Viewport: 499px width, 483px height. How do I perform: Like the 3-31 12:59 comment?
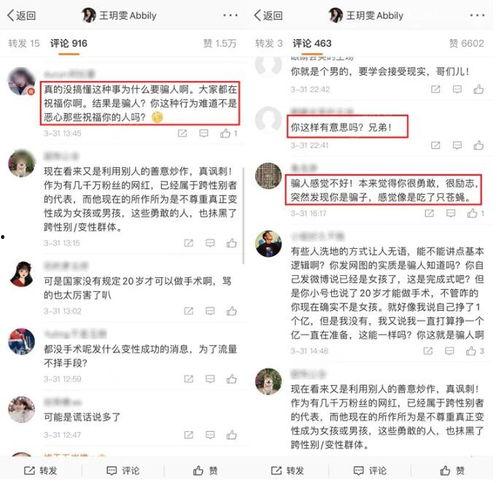pos(232,379)
